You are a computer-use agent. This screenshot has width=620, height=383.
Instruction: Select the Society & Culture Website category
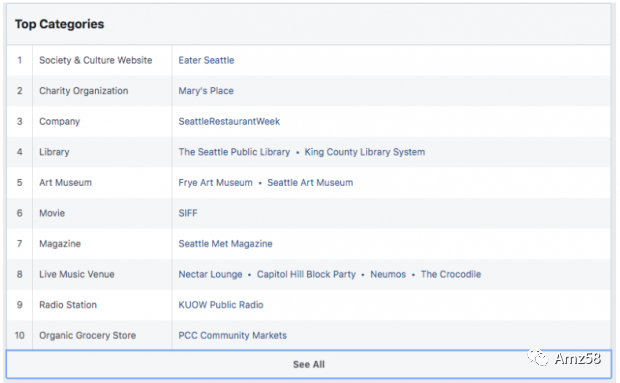[x=95, y=60]
